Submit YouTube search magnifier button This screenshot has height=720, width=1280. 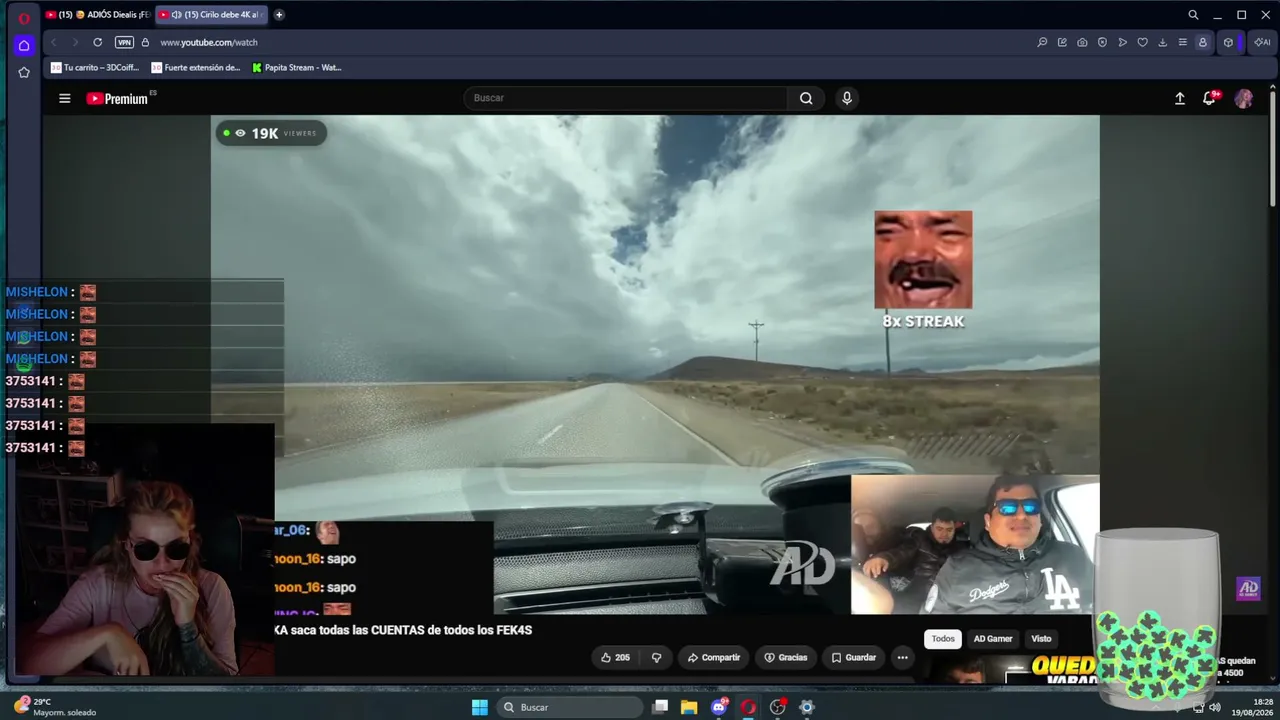pos(806,98)
